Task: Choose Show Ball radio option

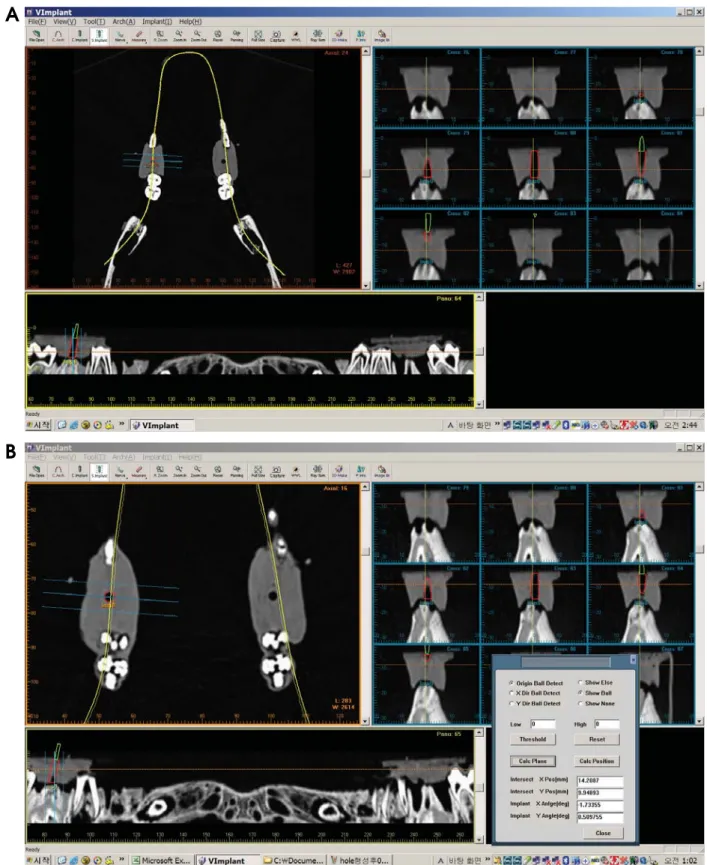Action: tap(594, 693)
